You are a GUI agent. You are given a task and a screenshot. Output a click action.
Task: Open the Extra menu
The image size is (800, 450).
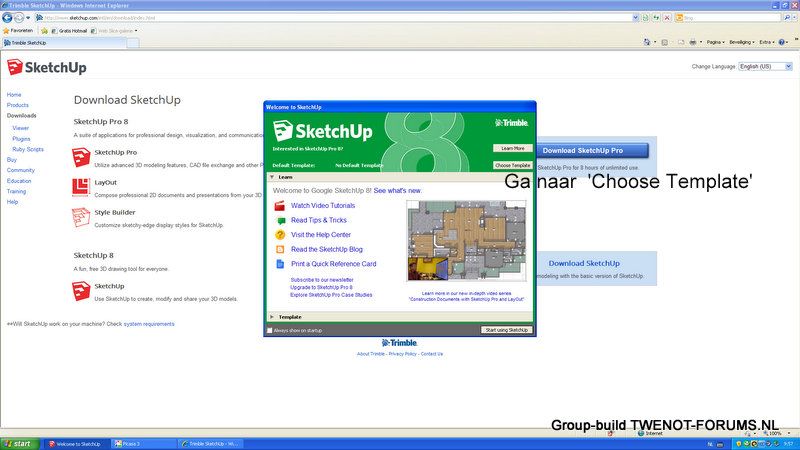coord(767,42)
